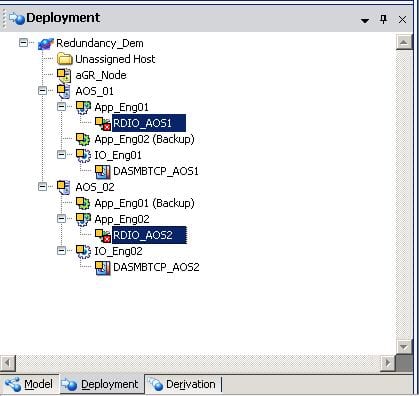Collapse the AOS_01 platform node

click(x=42, y=91)
